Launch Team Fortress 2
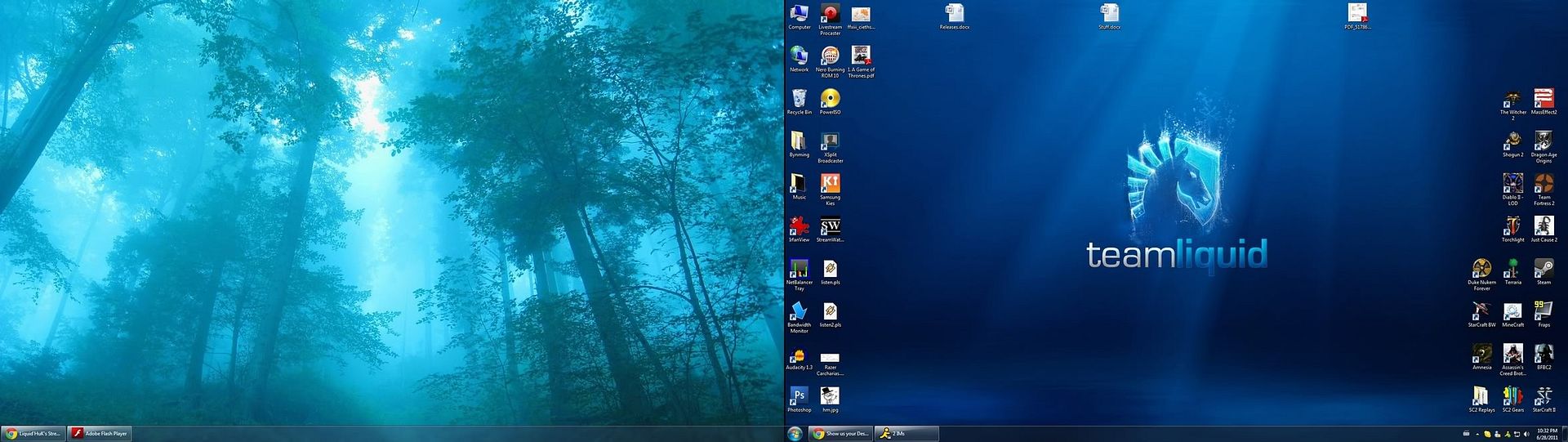The image size is (1568, 442). (x=1543, y=190)
